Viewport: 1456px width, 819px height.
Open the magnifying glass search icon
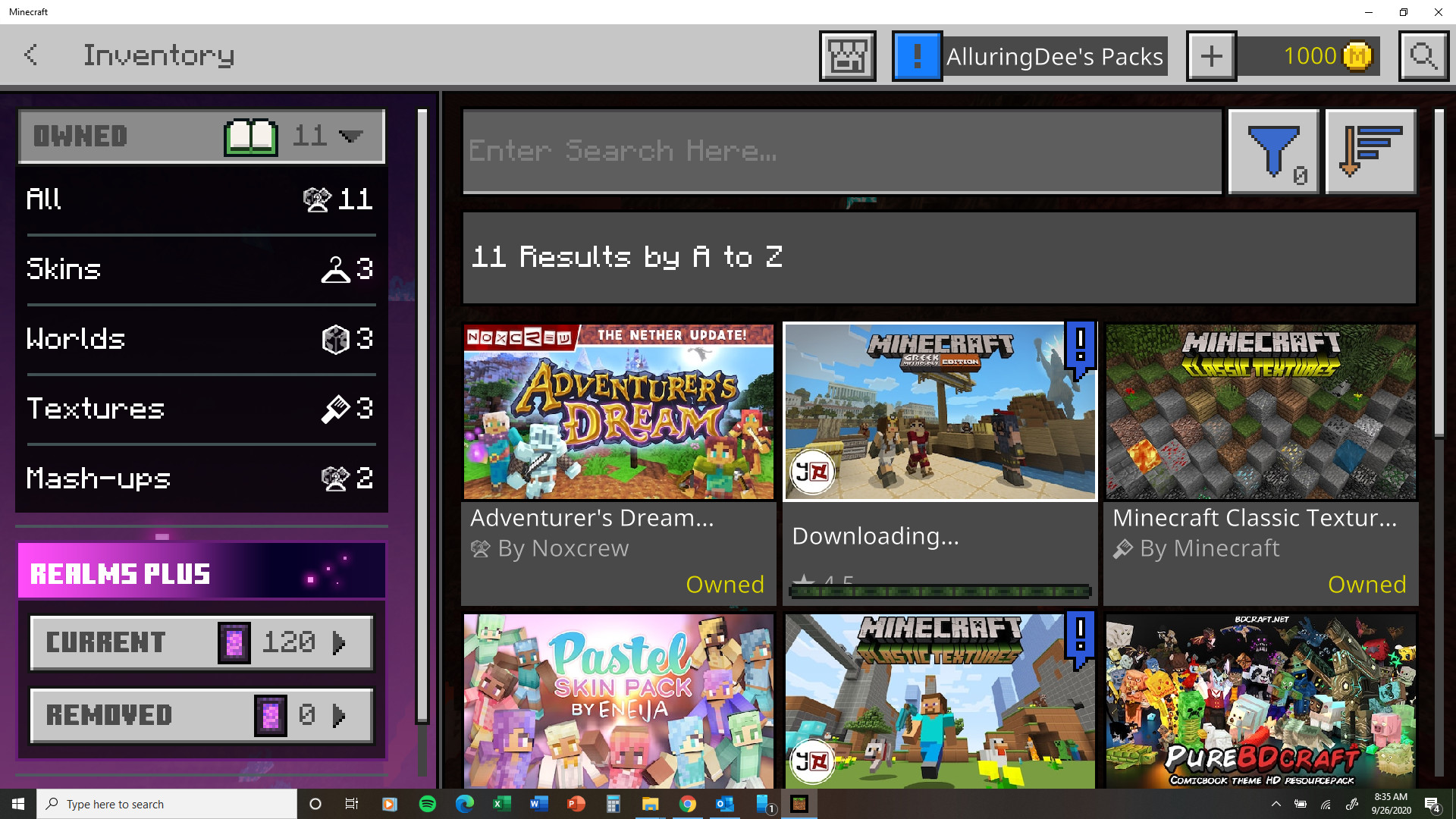pos(1423,55)
